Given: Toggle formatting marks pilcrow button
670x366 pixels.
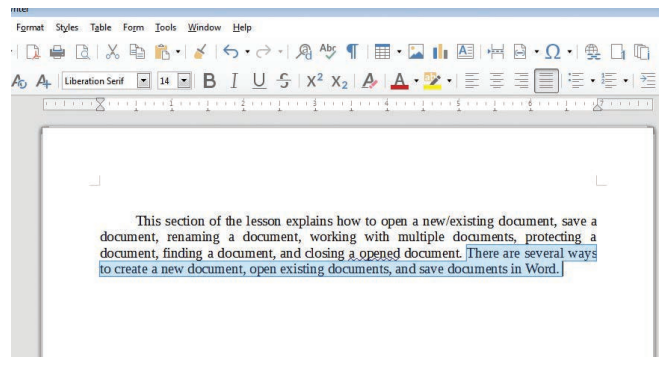Looking at the screenshot, I should coord(352,52).
